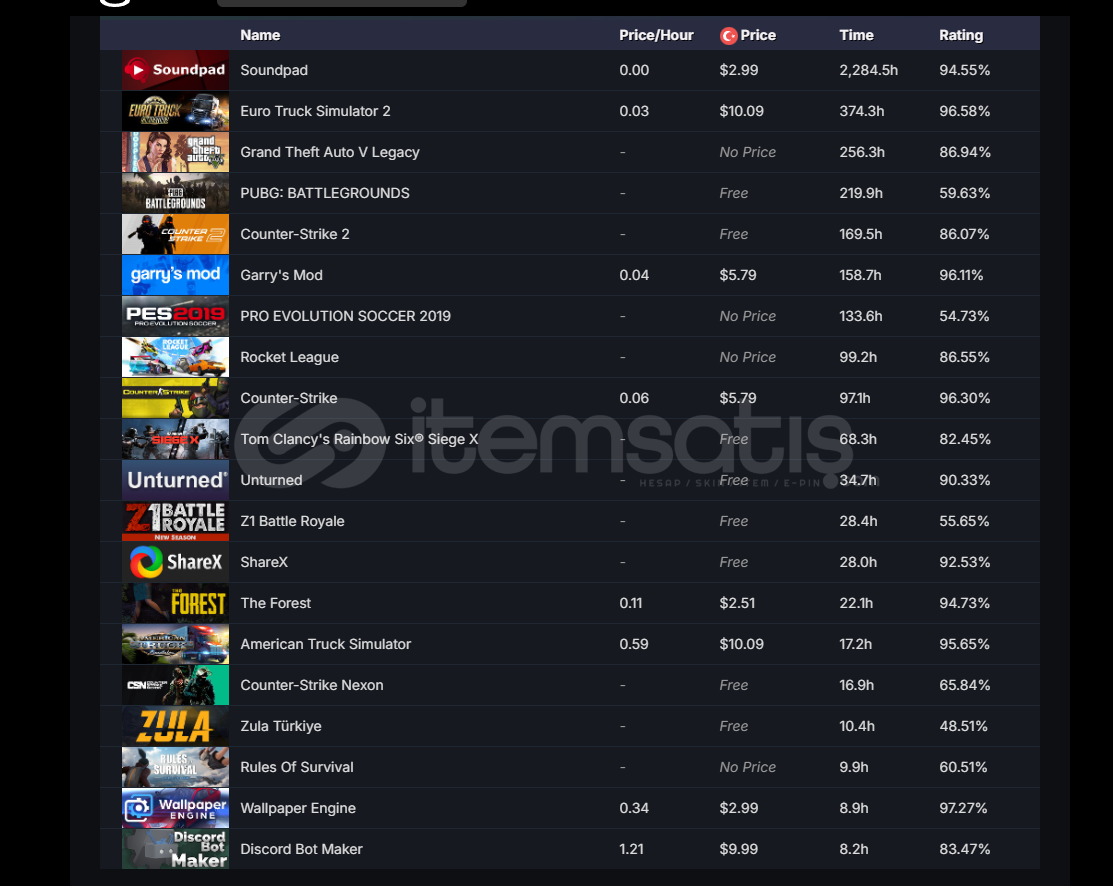Click ShareX's 28.0h time value
The image size is (1113, 886).
(x=857, y=562)
